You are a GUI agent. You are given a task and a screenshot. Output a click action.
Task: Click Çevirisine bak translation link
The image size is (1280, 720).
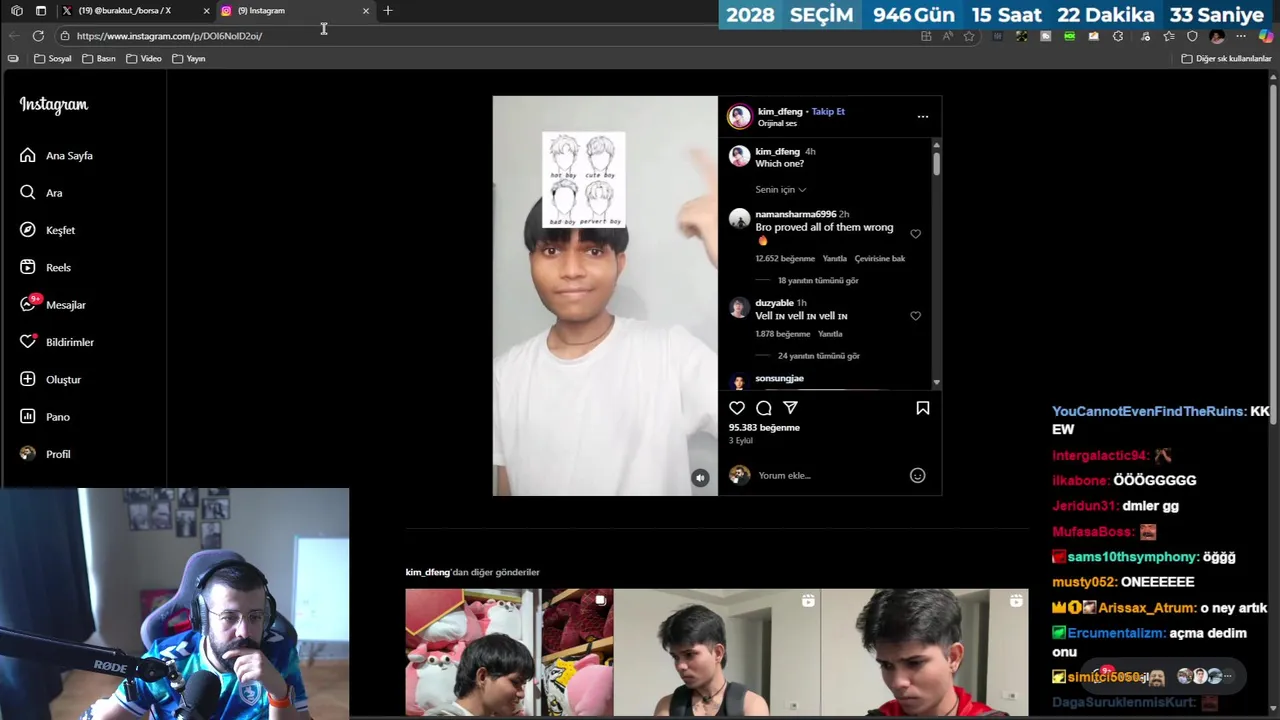880,259
